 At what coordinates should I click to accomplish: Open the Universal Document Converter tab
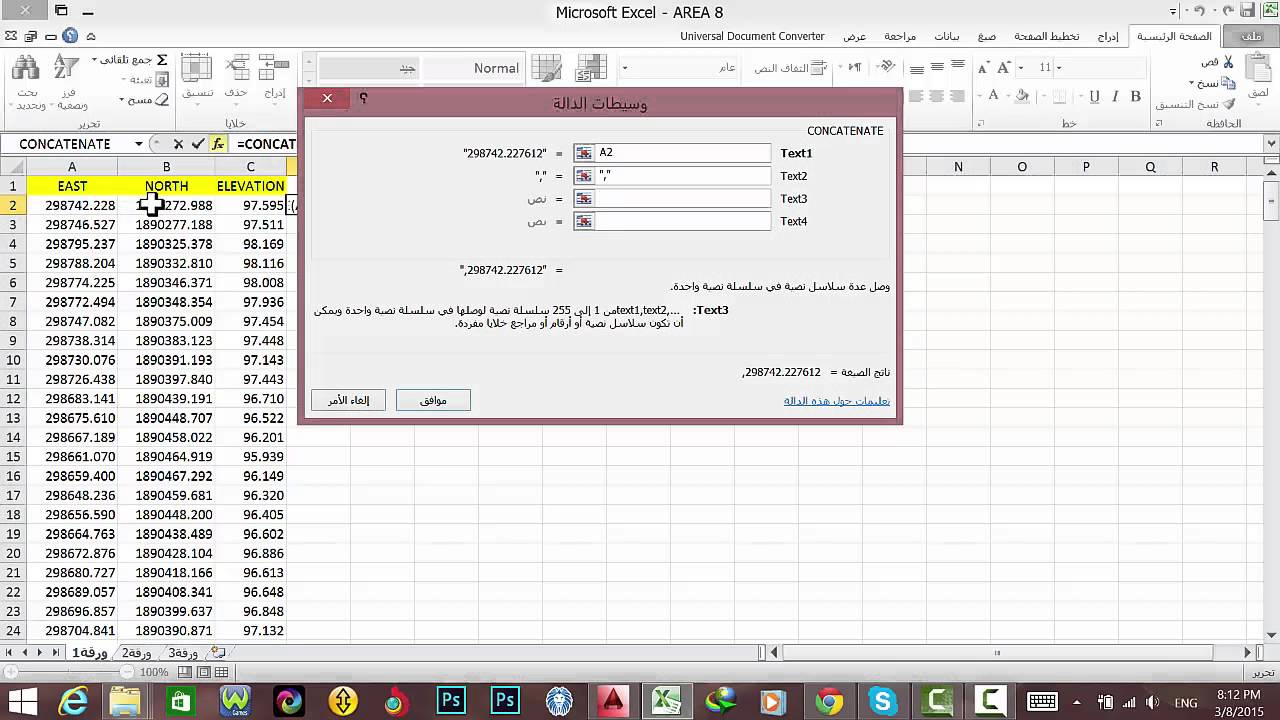[752, 36]
